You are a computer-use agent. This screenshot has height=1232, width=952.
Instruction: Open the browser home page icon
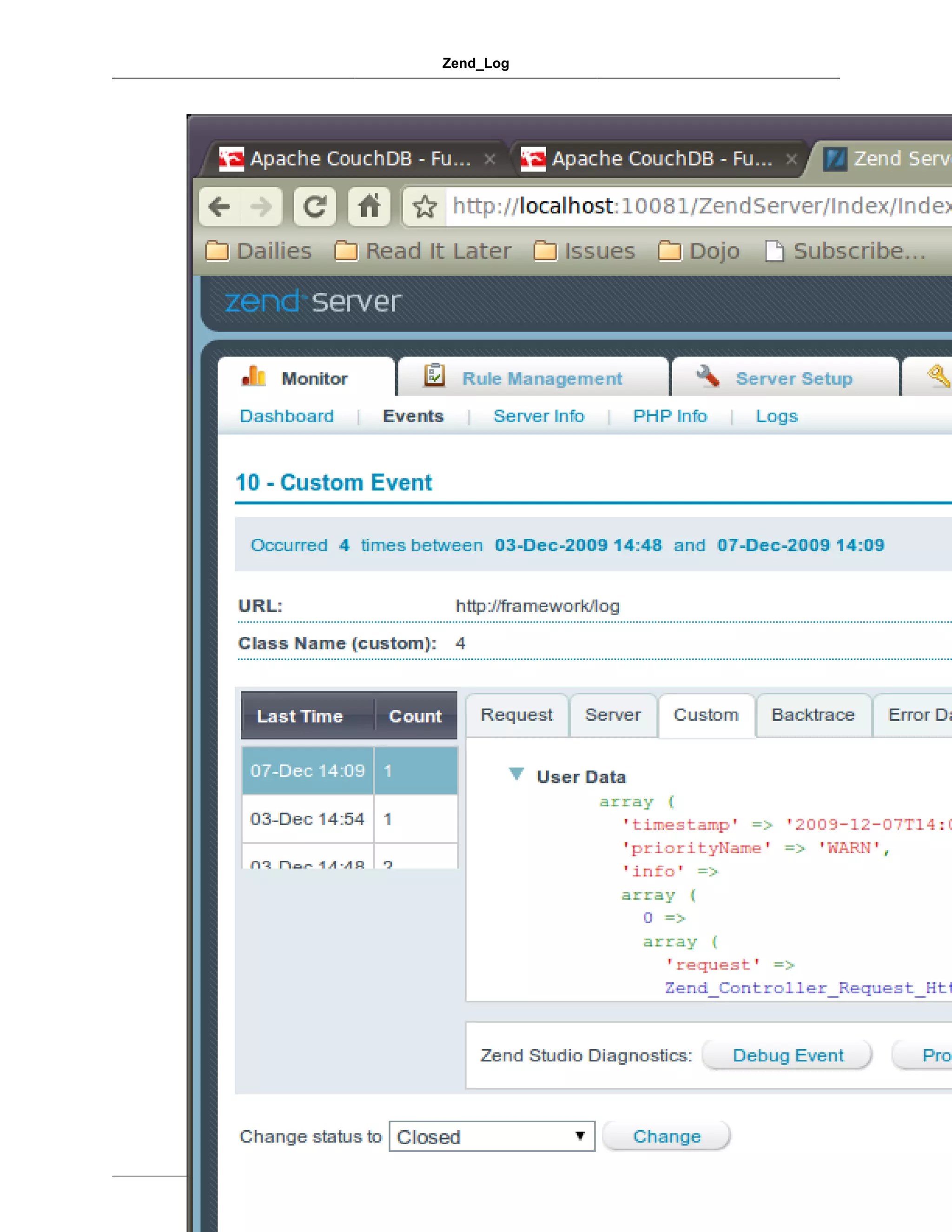click(x=370, y=206)
